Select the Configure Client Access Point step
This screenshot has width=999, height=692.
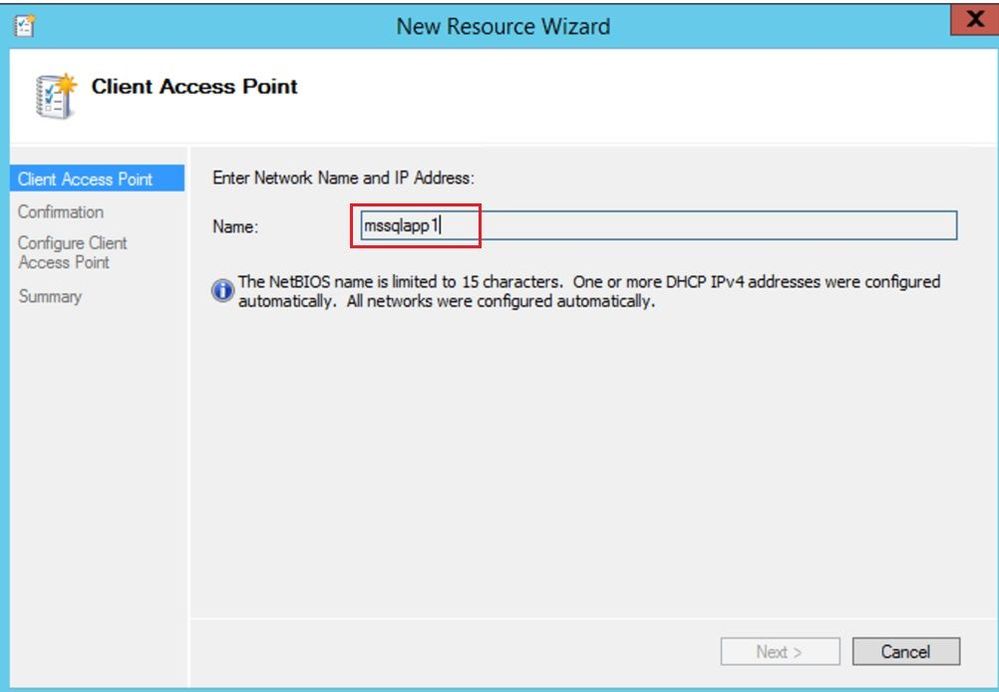coord(73,252)
